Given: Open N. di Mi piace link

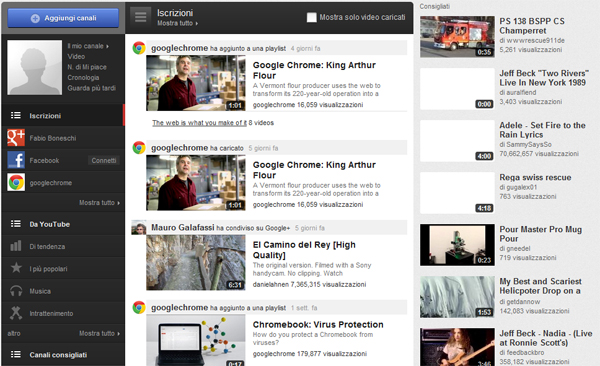Looking at the screenshot, I should [x=87, y=67].
